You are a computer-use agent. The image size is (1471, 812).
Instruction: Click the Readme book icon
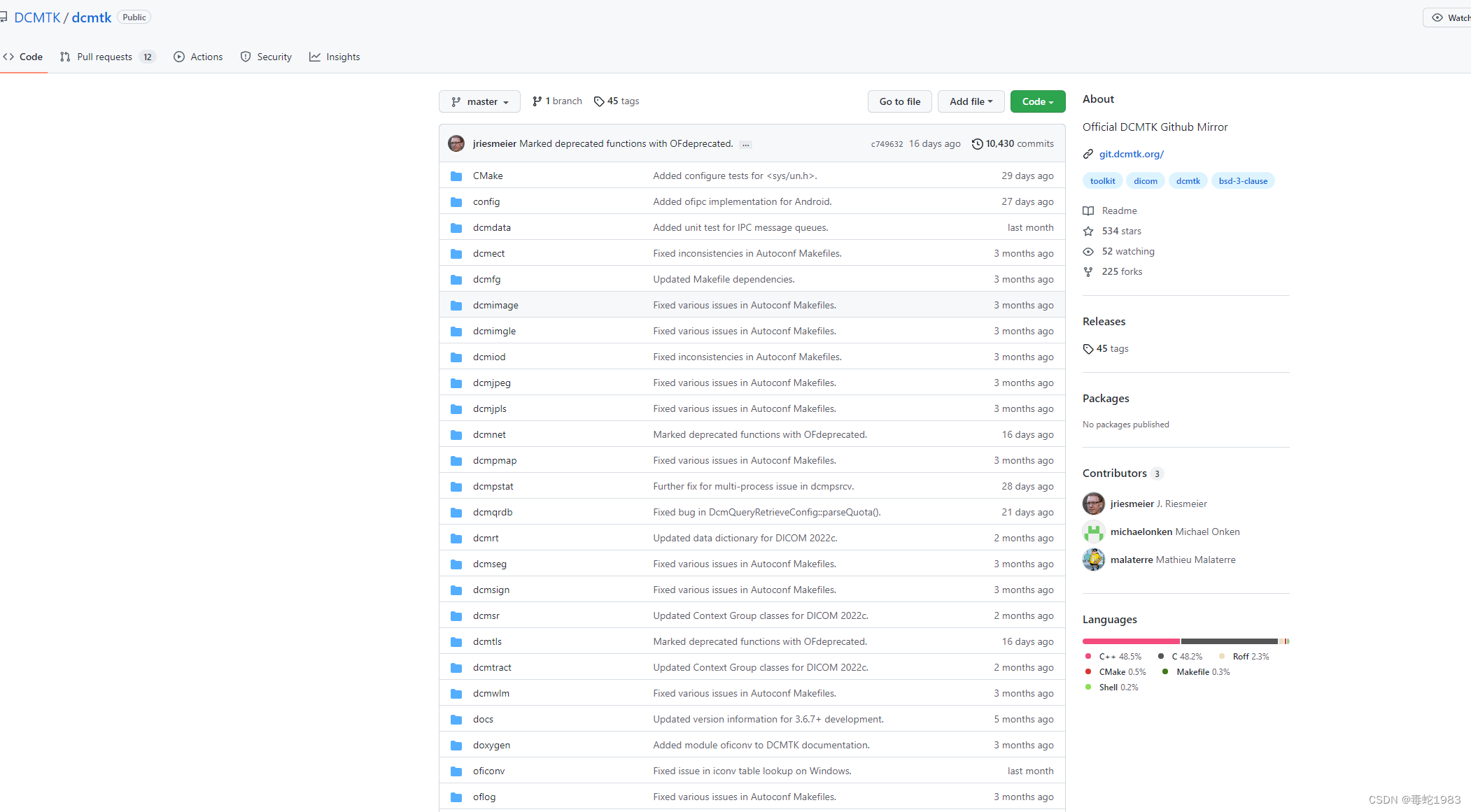coord(1088,211)
